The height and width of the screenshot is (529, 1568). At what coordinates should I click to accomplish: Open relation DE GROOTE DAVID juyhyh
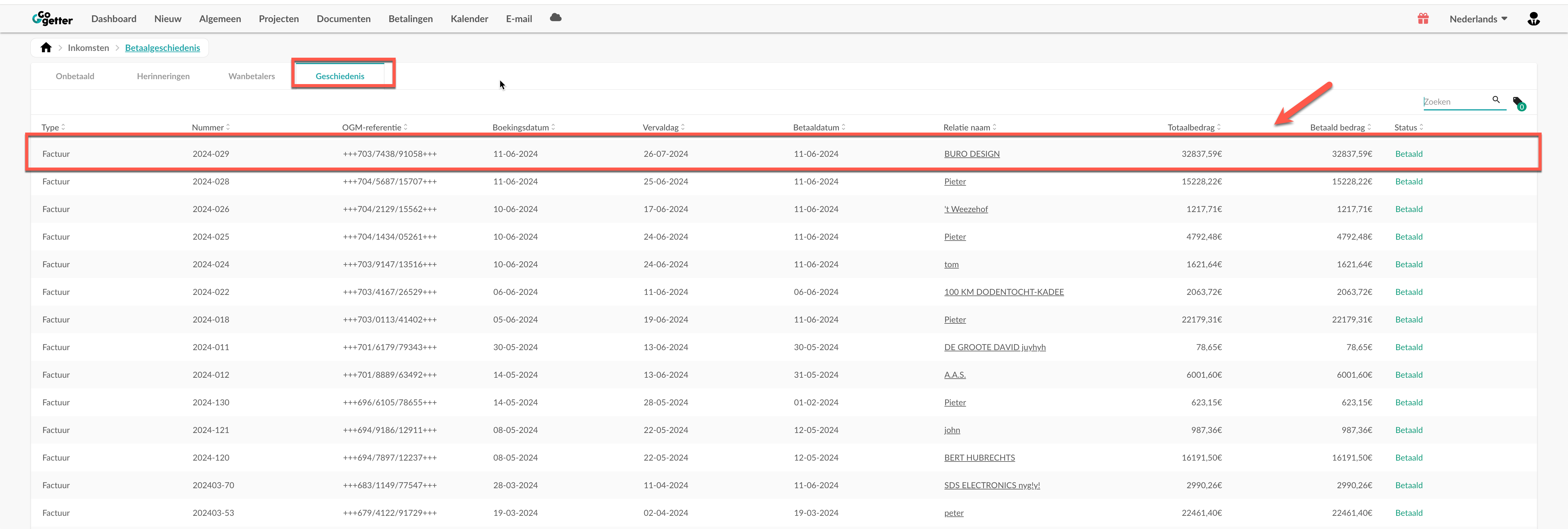click(x=995, y=348)
